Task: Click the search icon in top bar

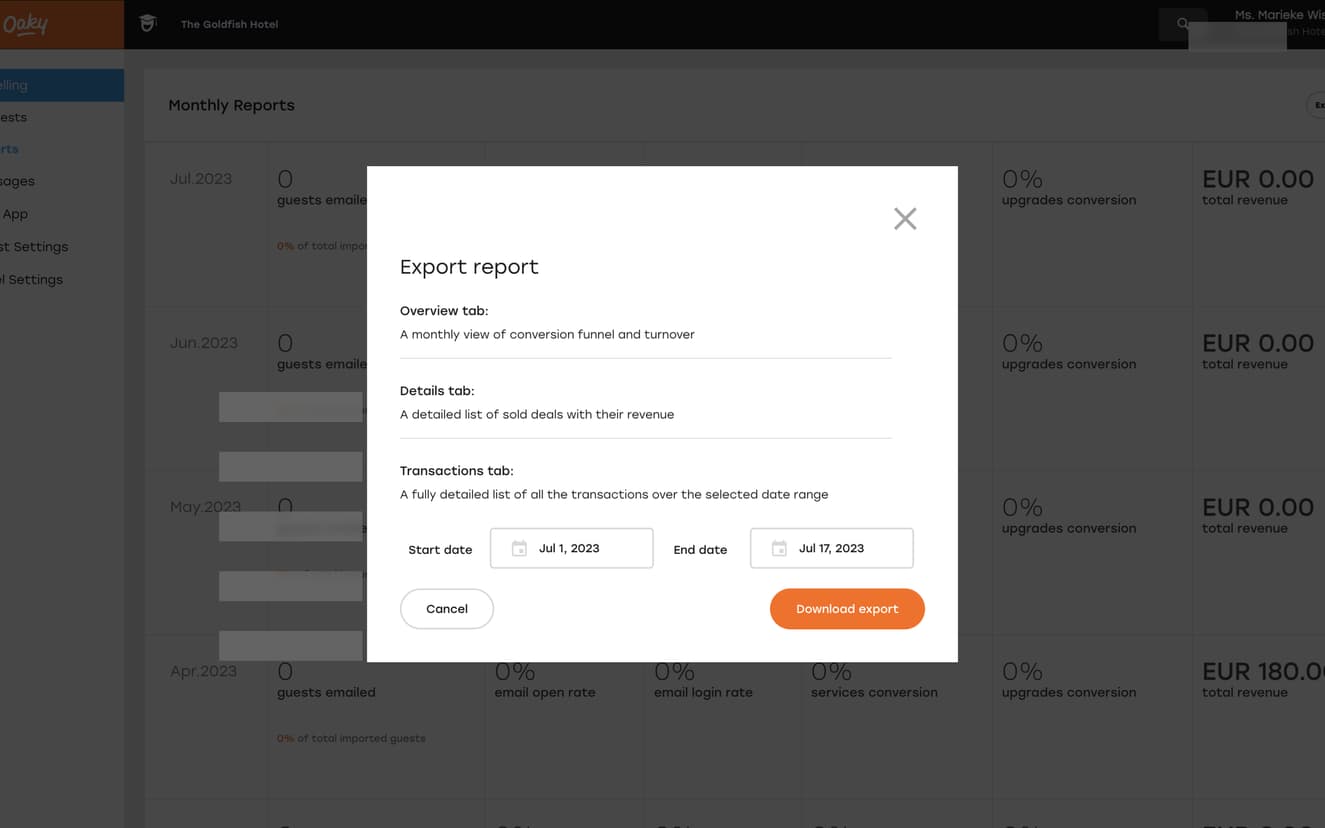Action: pyautogui.click(x=1182, y=24)
